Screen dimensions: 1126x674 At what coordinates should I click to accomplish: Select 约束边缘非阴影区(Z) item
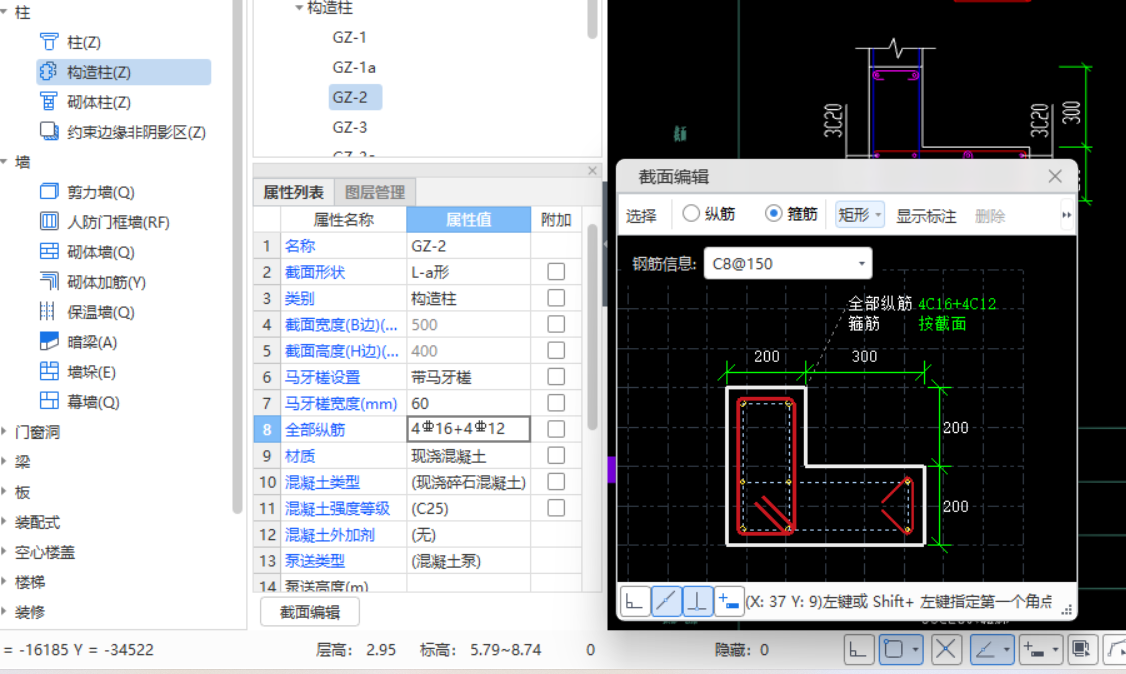pos(122,132)
